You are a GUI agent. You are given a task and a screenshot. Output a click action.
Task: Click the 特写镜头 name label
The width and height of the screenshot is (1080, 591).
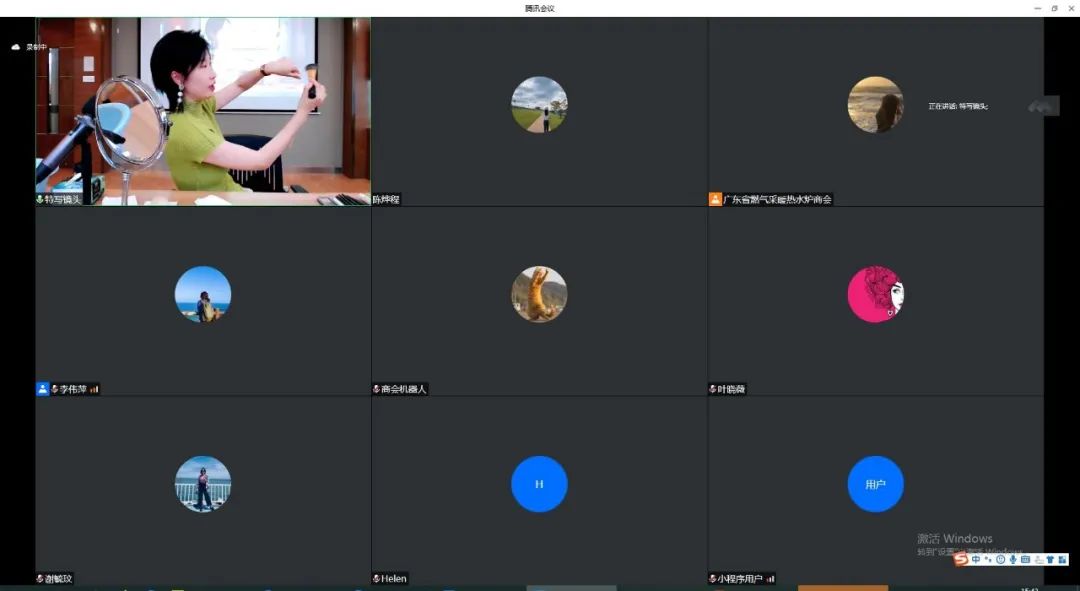coord(63,200)
